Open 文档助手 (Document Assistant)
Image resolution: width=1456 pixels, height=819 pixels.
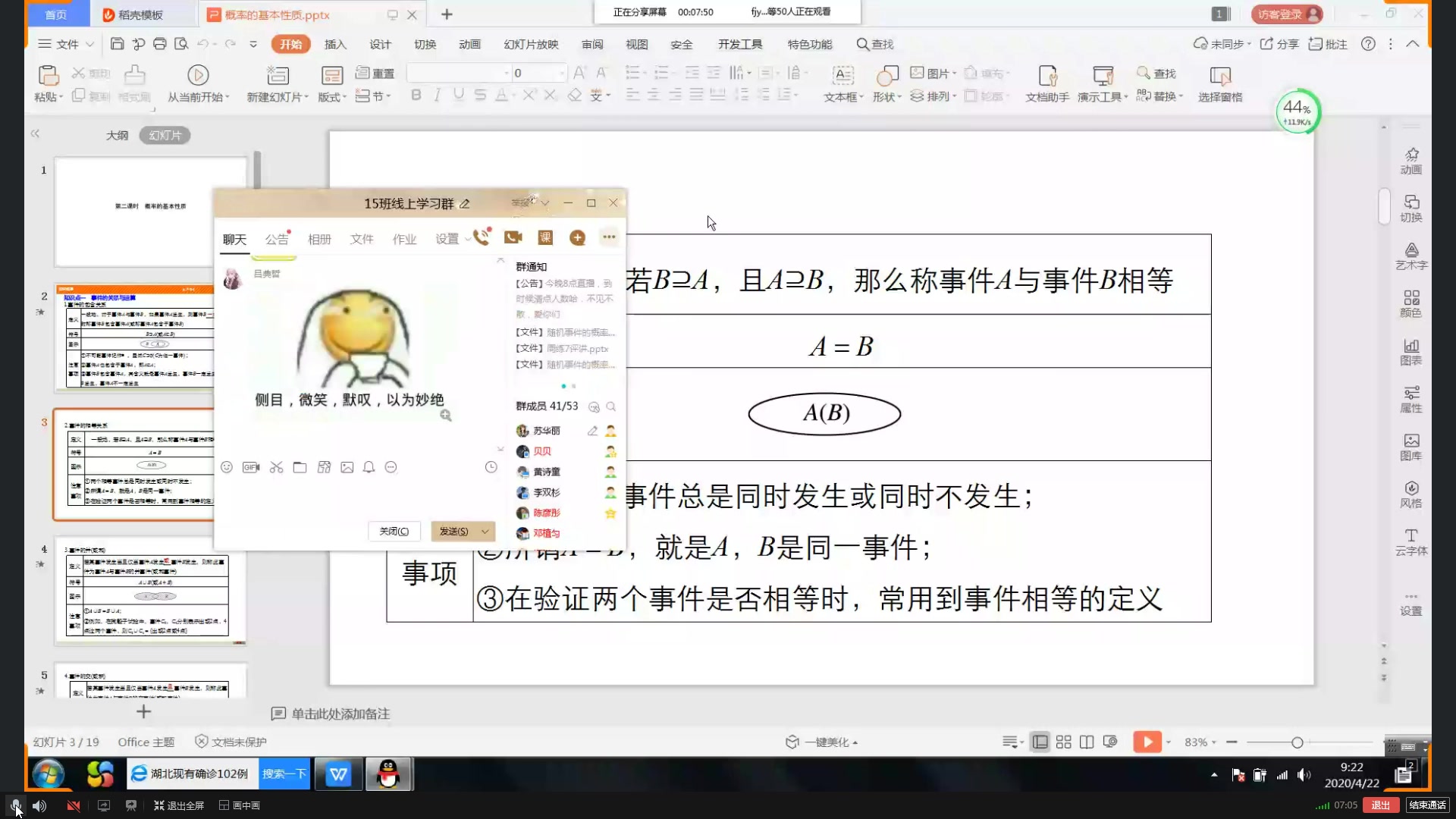(x=1046, y=82)
